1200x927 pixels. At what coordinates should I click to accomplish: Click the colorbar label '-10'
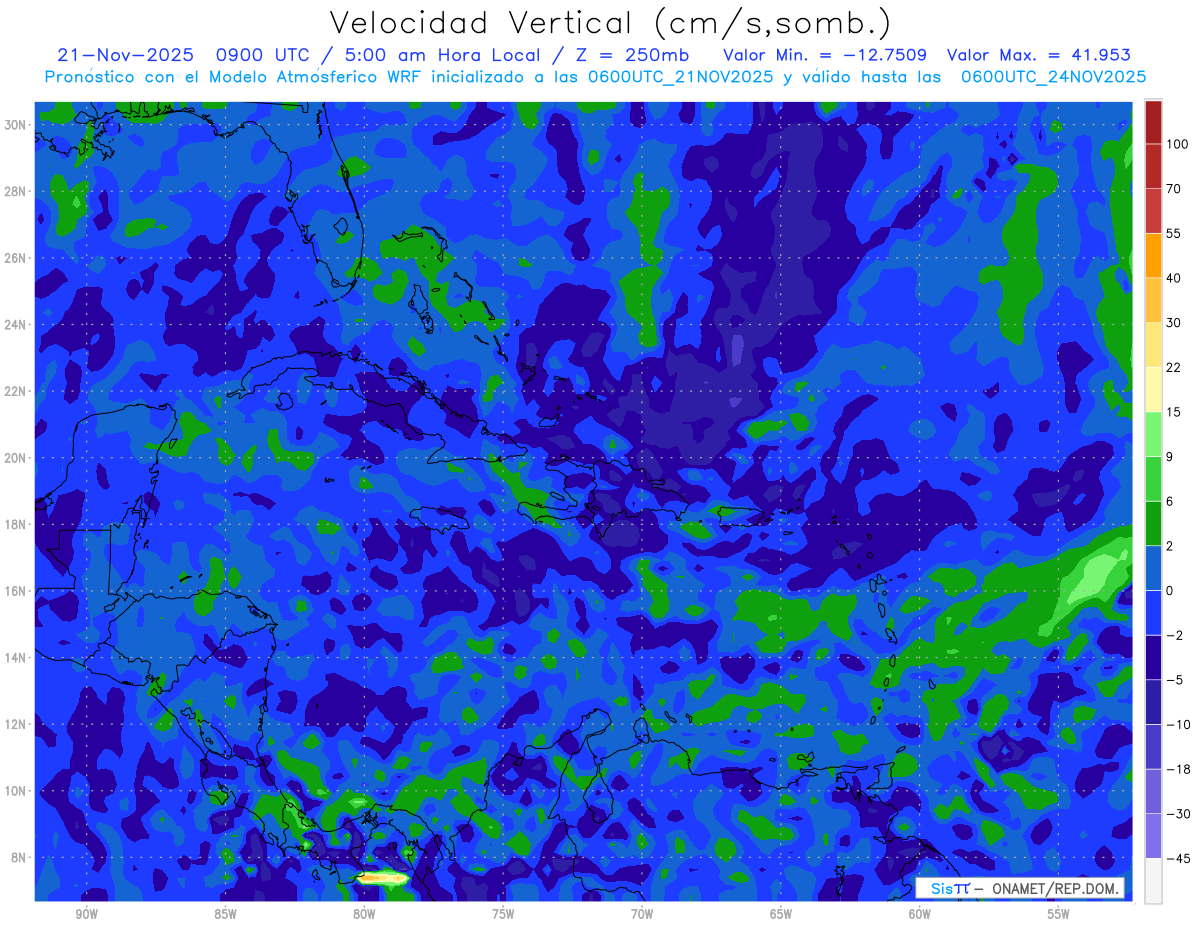[1177, 724]
